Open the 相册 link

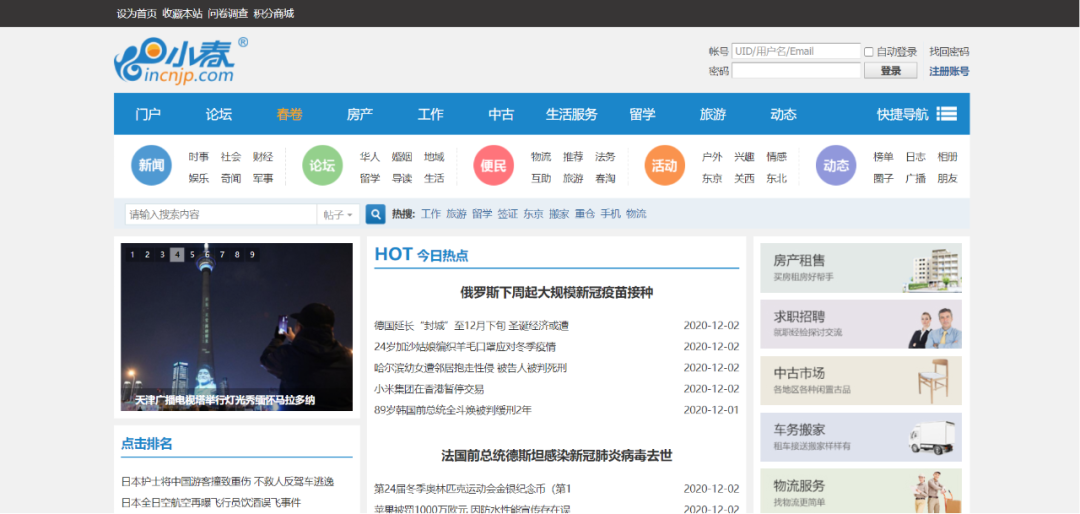(x=947, y=156)
